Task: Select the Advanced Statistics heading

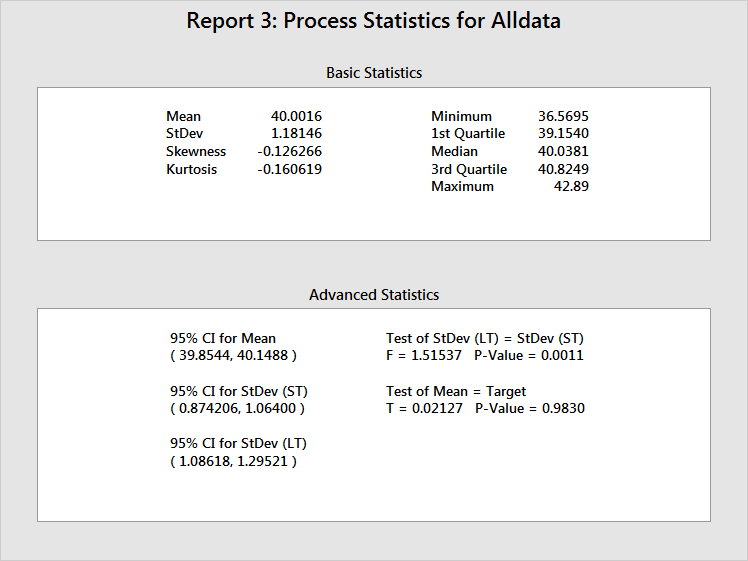Action: (374, 295)
